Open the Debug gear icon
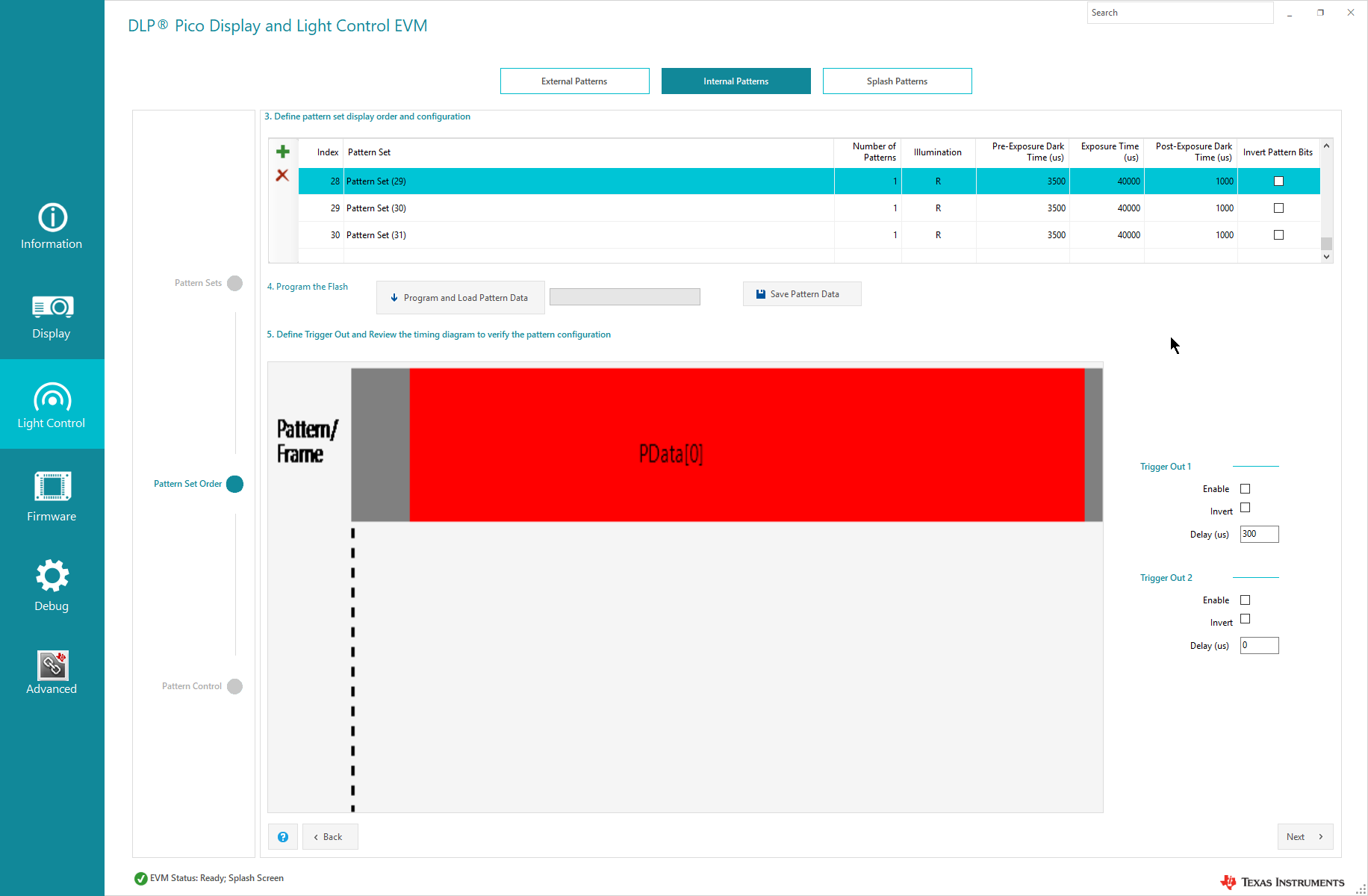 52,576
